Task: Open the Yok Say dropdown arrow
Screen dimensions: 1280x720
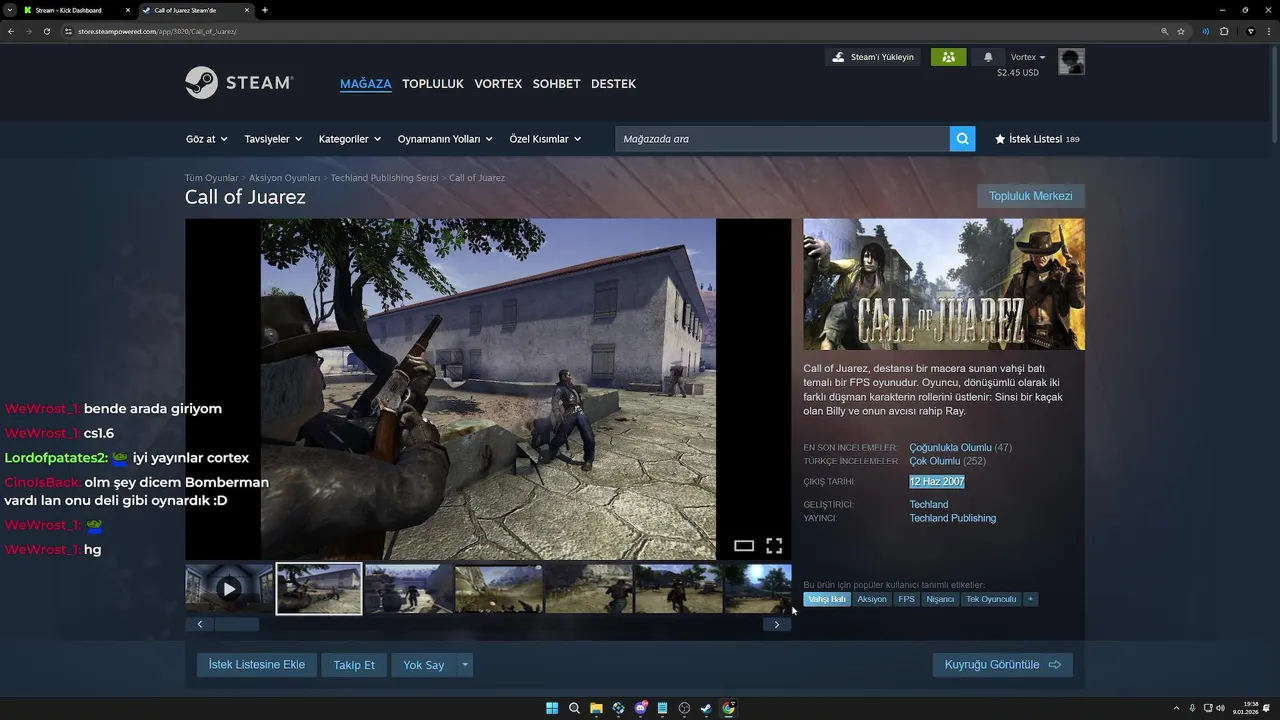Action: click(465, 665)
